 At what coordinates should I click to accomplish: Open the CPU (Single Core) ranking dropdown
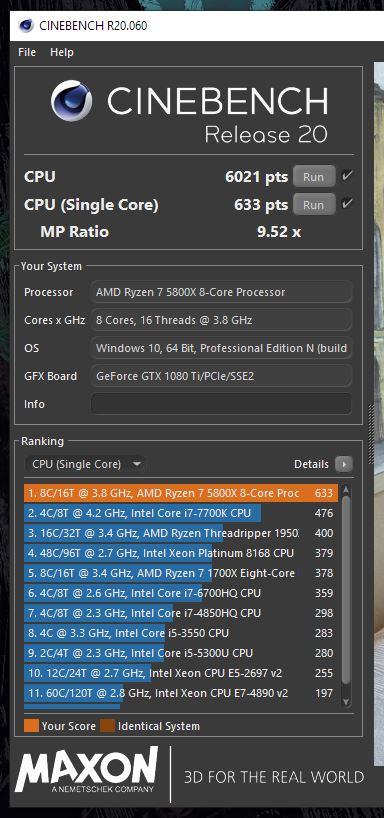click(85, 464)
